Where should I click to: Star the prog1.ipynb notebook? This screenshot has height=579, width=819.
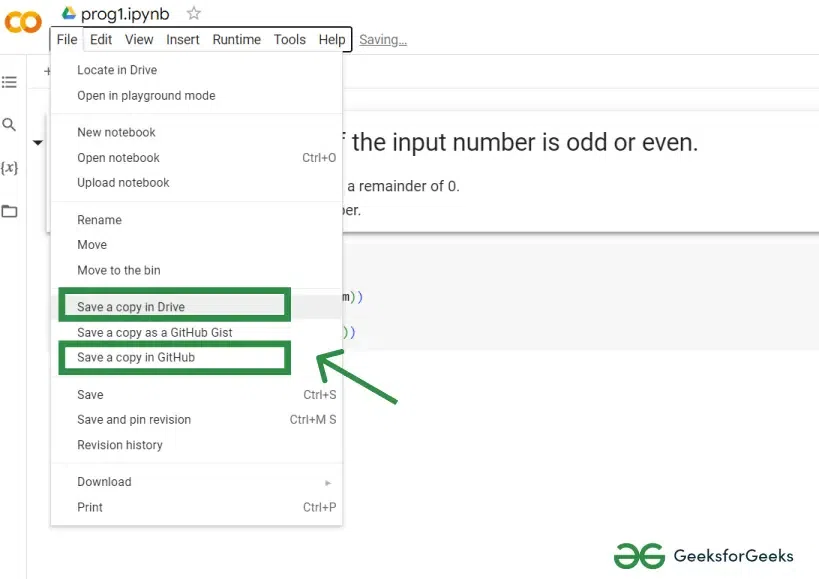point(193,13)
